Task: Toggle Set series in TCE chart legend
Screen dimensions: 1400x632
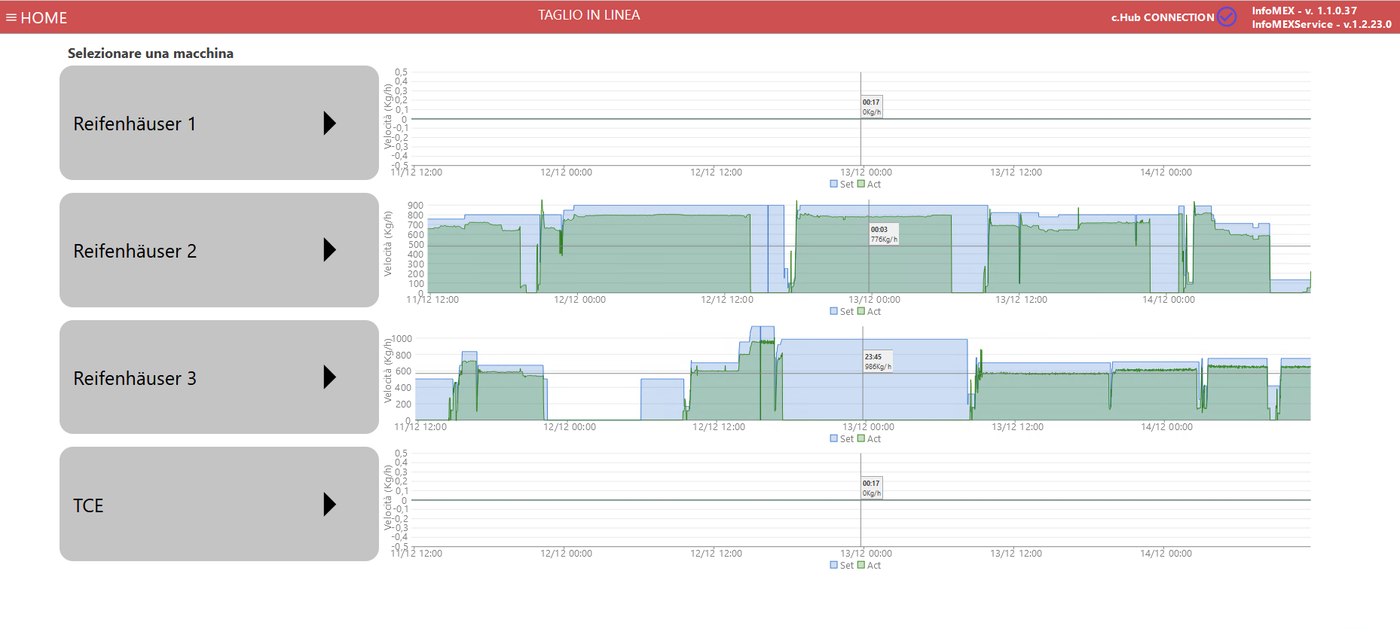Action: (842, 565)
